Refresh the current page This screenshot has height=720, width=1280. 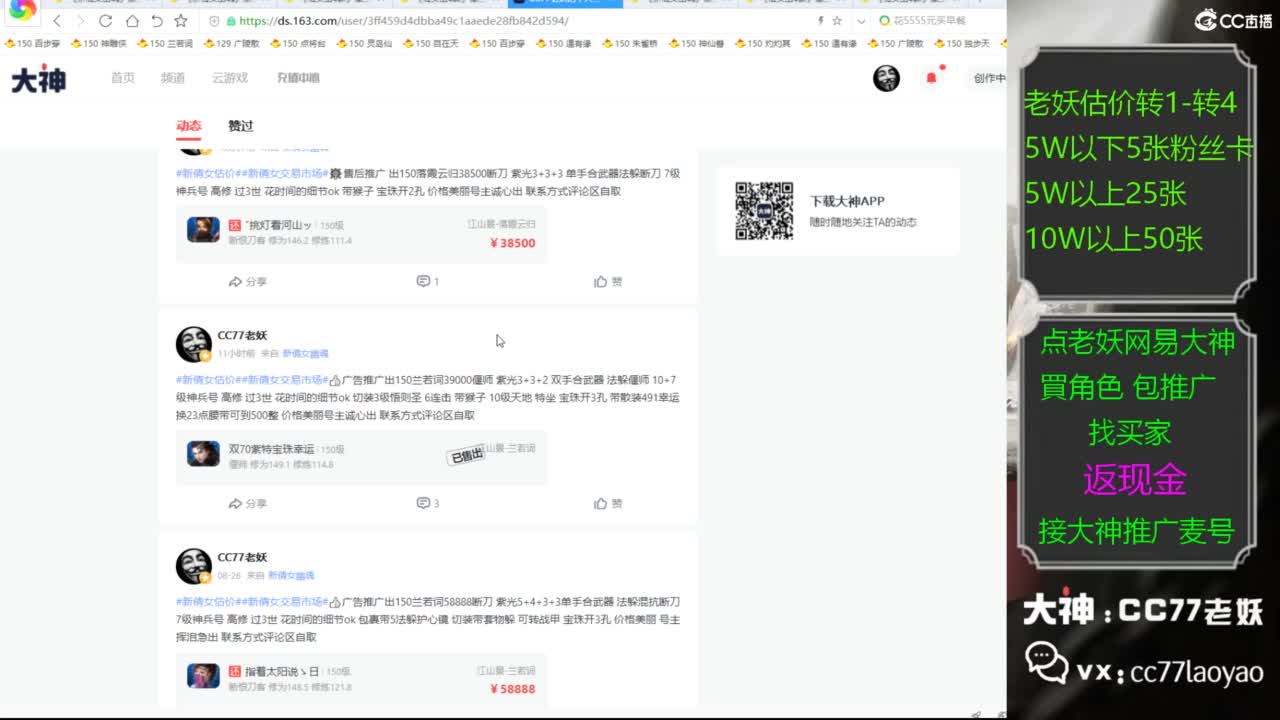pos(106,20)
